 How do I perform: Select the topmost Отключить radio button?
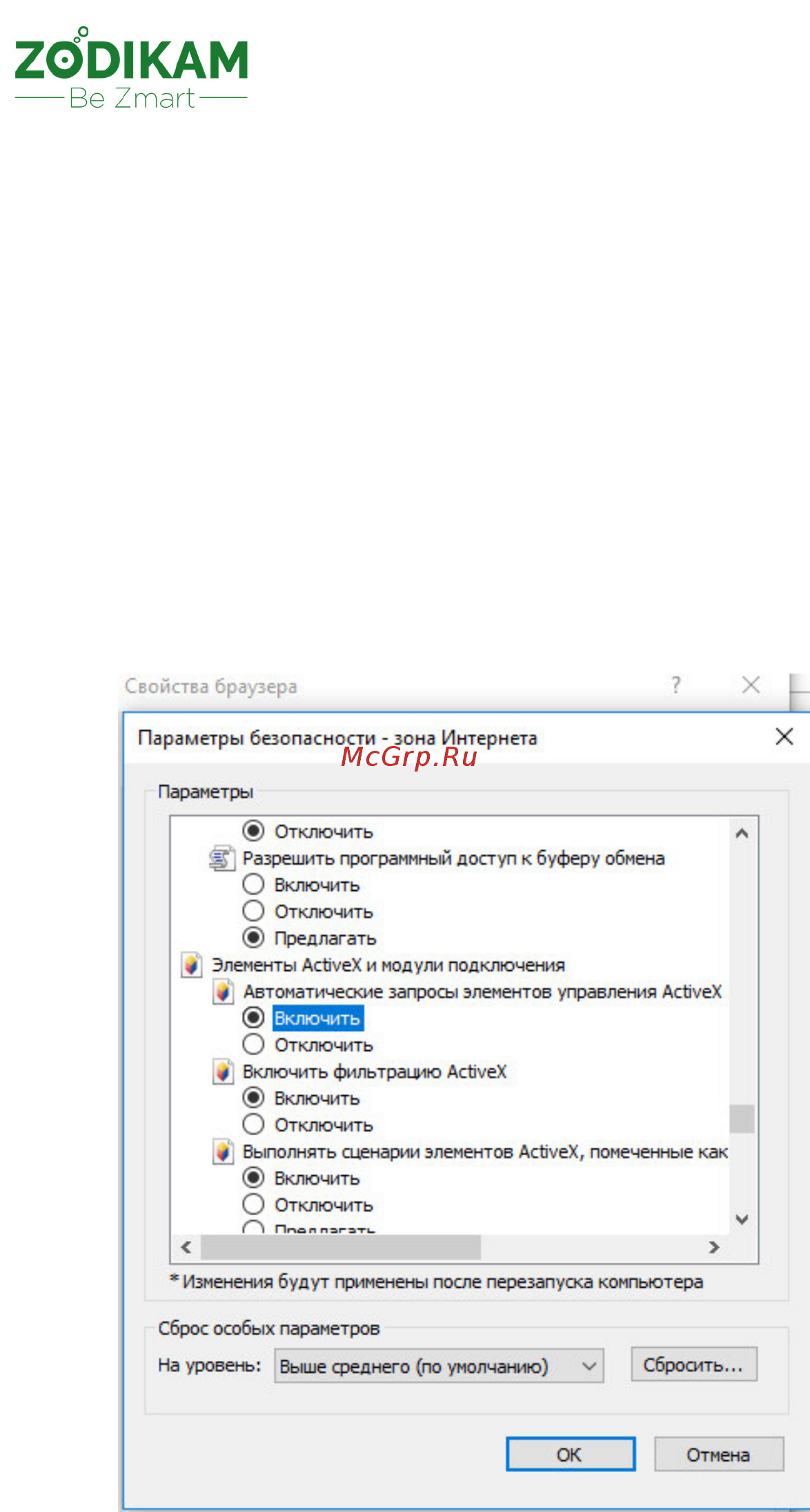(253, 831)
